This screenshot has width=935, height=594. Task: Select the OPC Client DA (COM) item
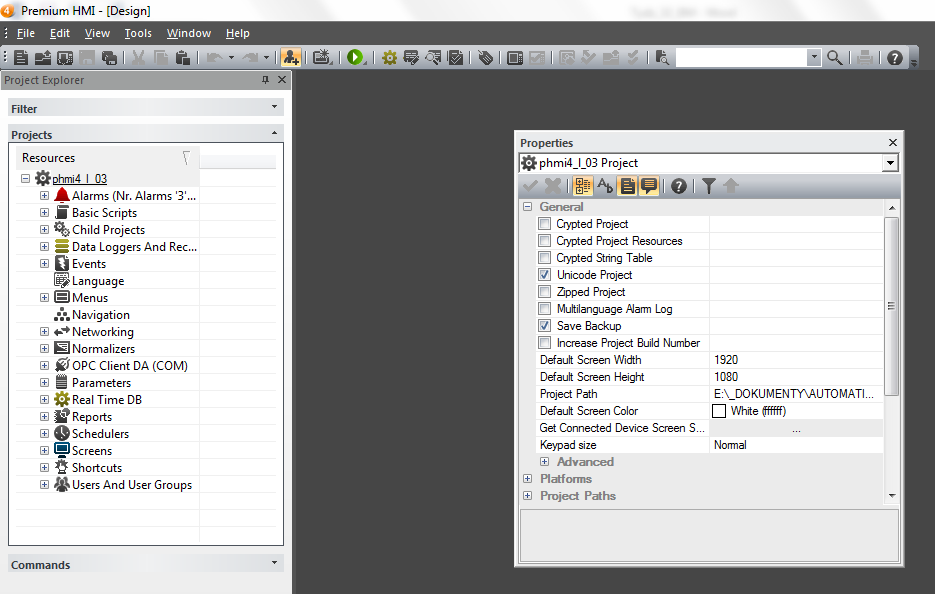click(x=130, y=366)
